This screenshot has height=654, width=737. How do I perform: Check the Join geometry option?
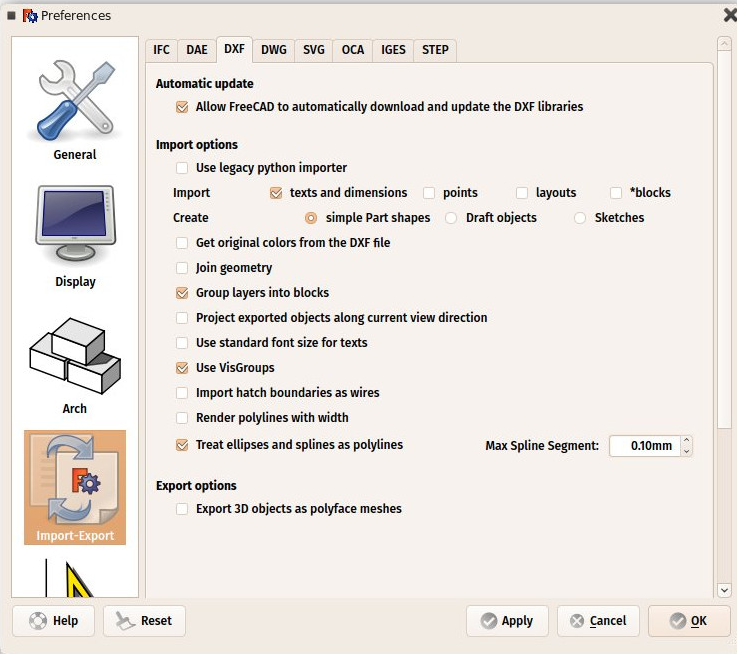tap(182, 268)
